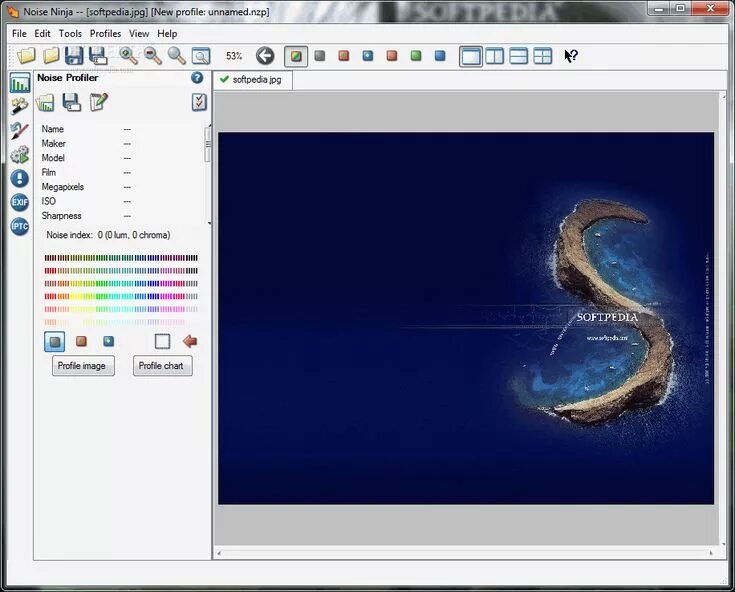
Task: Click the Profile image button
Action: click(x=83, y=366)
